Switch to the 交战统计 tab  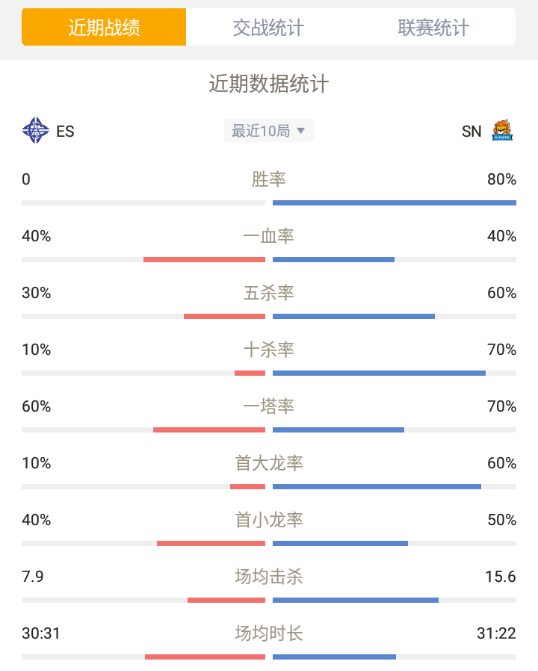click(x=268, y=27)
